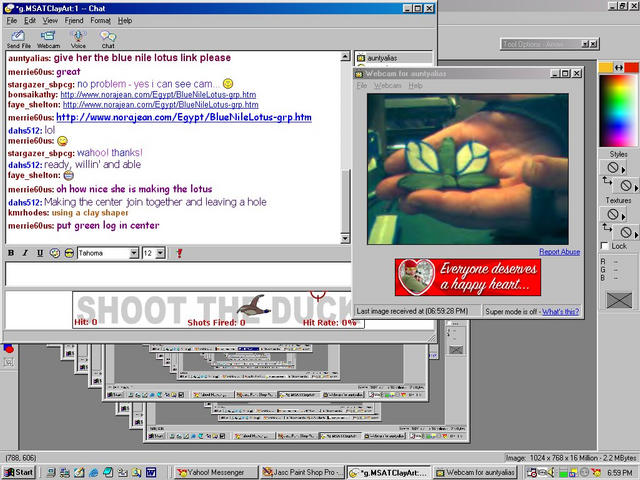The height and width of the screenshot is (480, 640).
Task: Open merrie60us's bold BlueNileLotus link
Action: click(184, 118)
